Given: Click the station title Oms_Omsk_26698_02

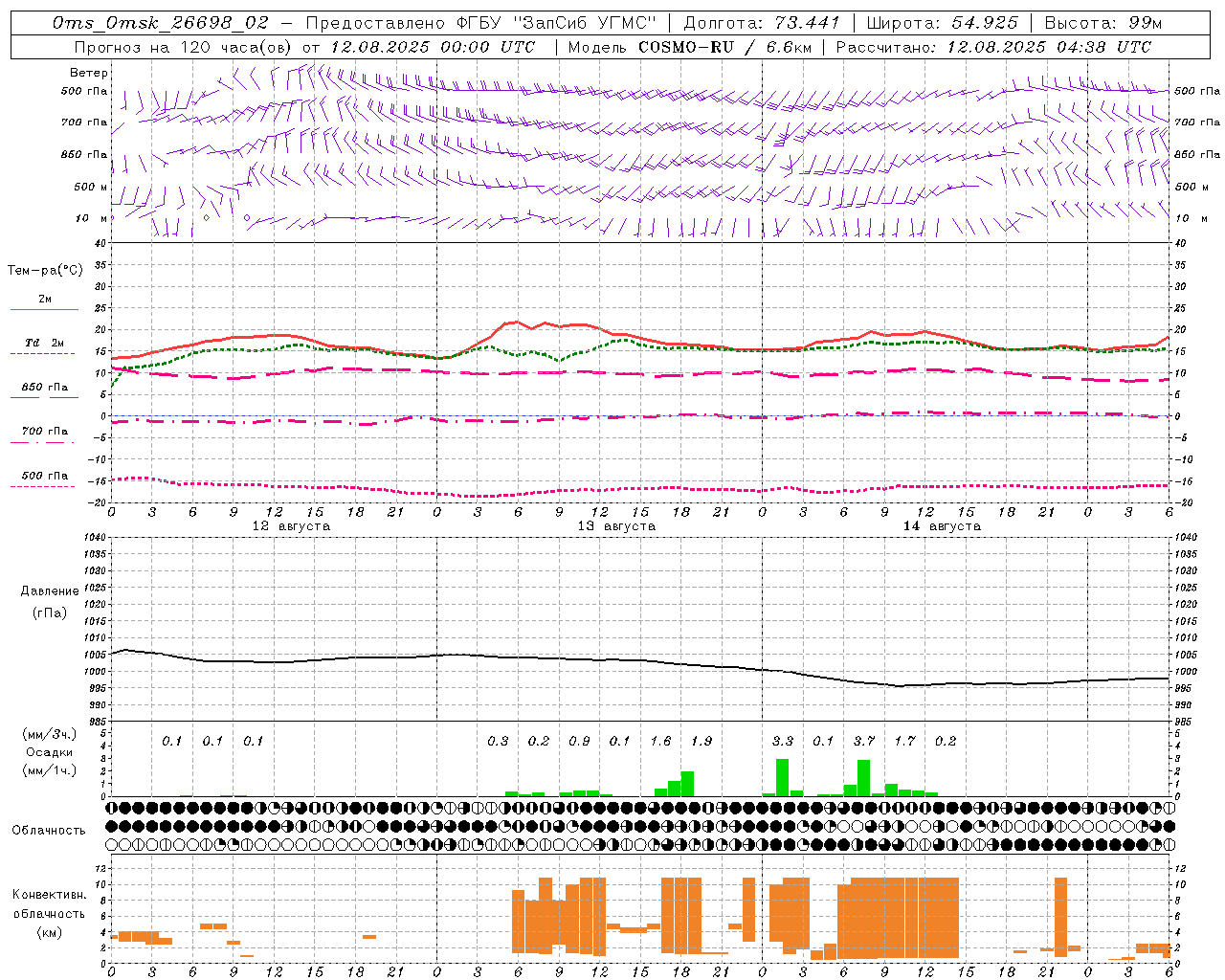Looking at the screenshot, I should click(x=160, y=22).
